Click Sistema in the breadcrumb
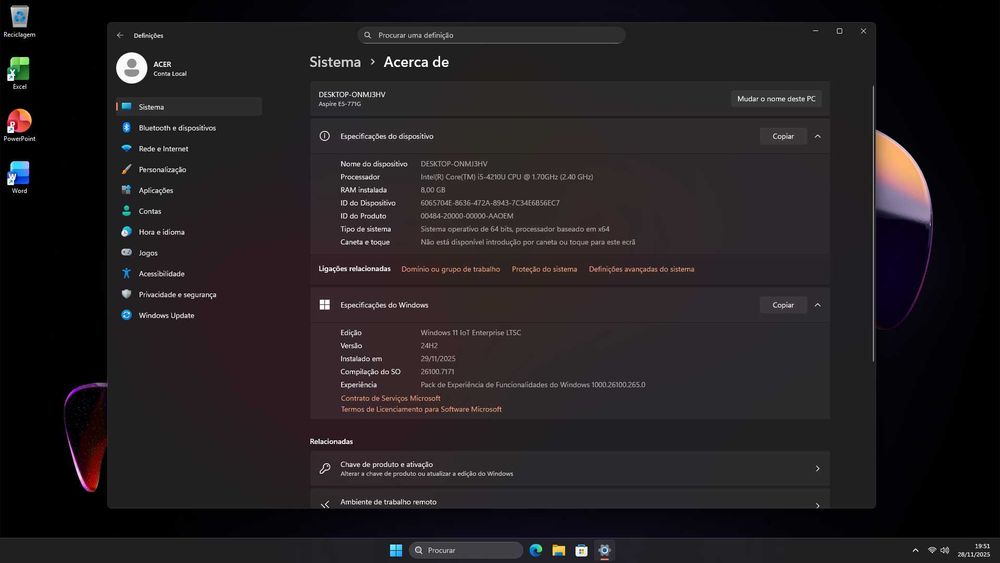This screenshot has height=563, width=1000. point(335,62)
